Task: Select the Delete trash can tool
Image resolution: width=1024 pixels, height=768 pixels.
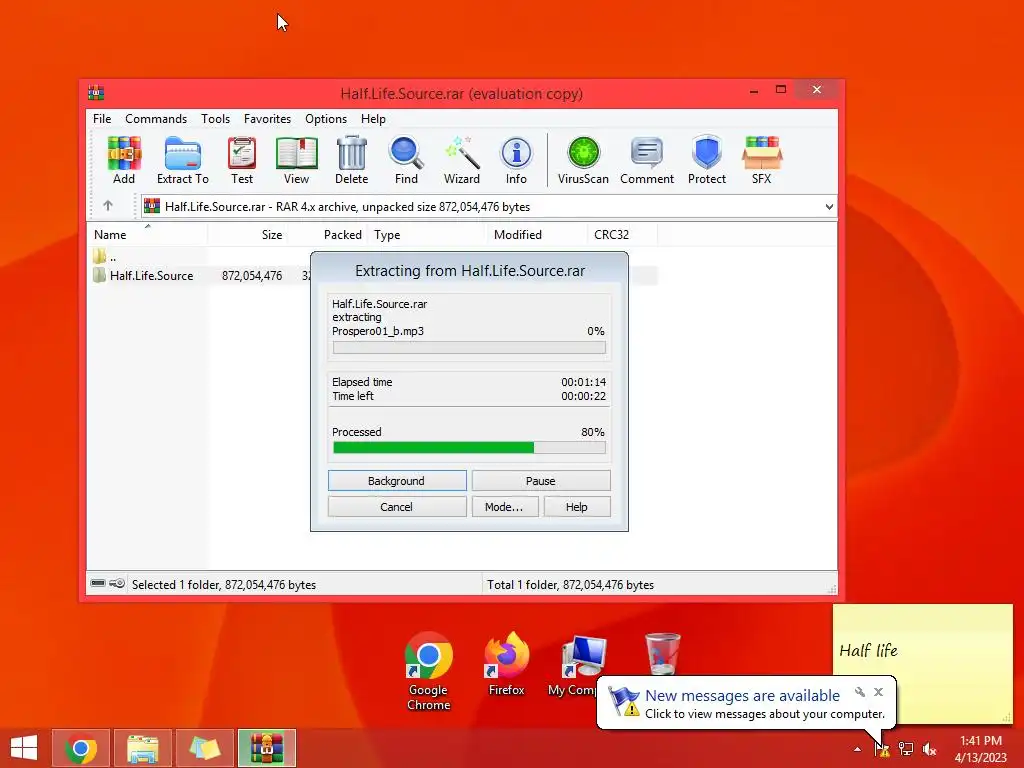Action: 351,160
